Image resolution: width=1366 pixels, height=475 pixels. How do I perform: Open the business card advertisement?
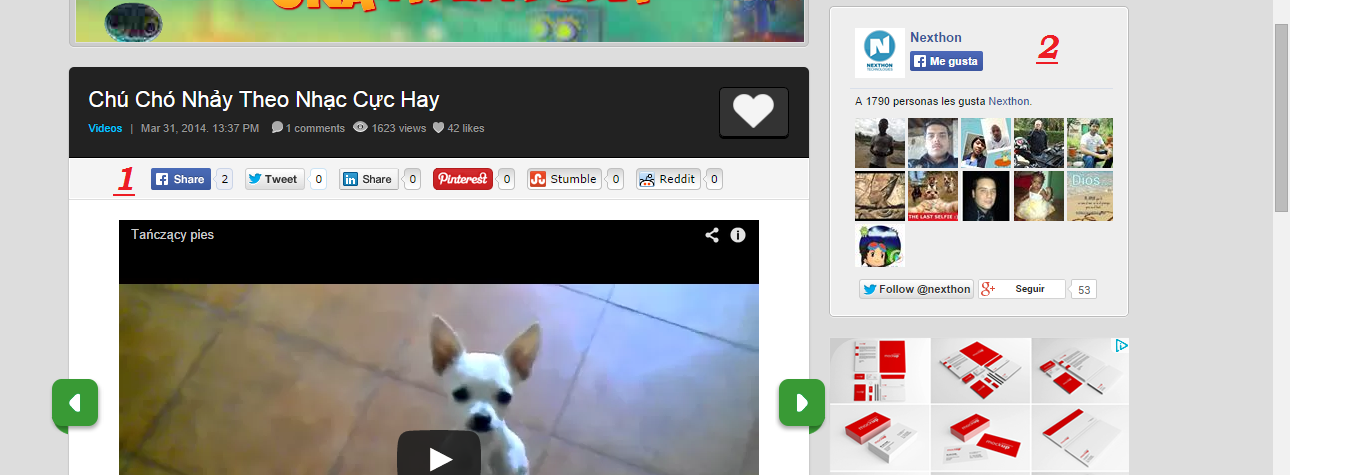pyautogui.click(x=979, y=406)
